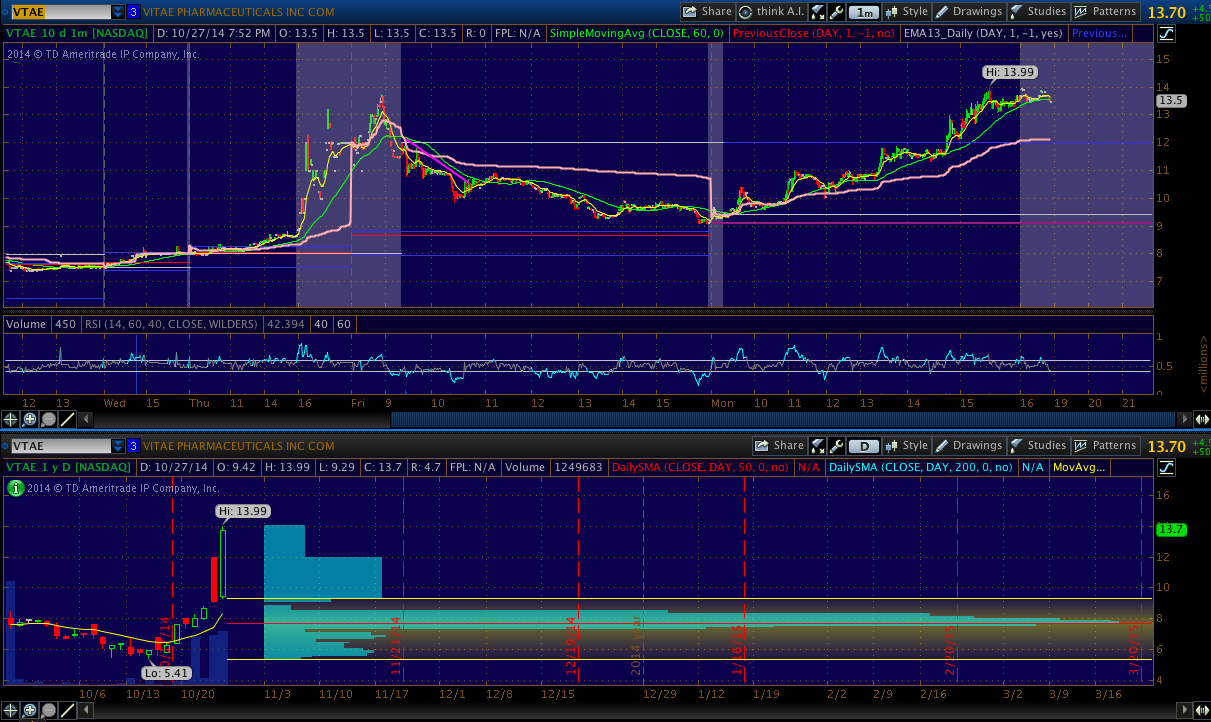The height and width of the screenshot is (722, 1211).
Task: Click the flask quick-study icon in upper toolbar
Action: pos(818,12)
